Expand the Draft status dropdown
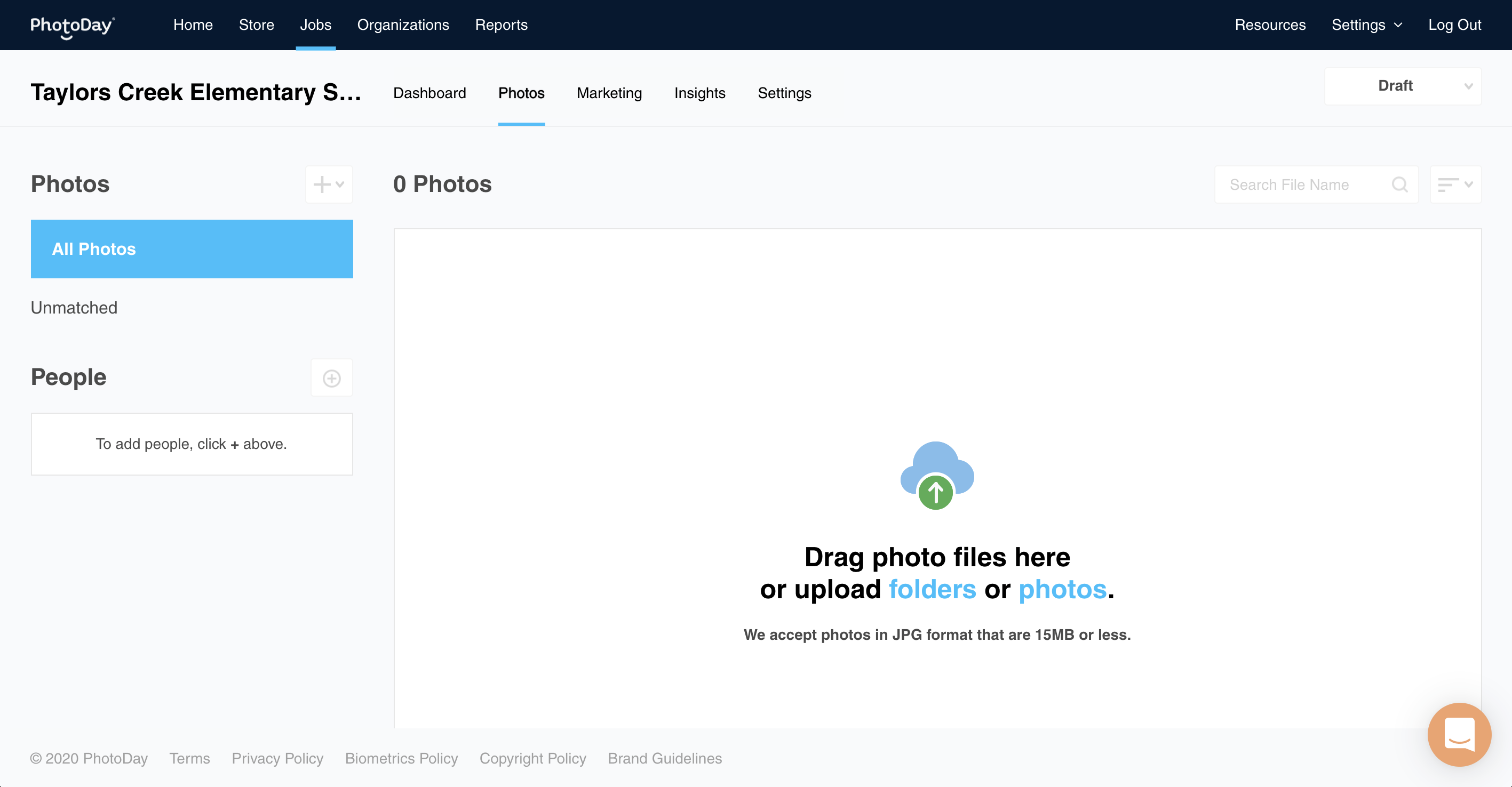This screenshot has height=787, width=1512. click(x=1402, y=86)
